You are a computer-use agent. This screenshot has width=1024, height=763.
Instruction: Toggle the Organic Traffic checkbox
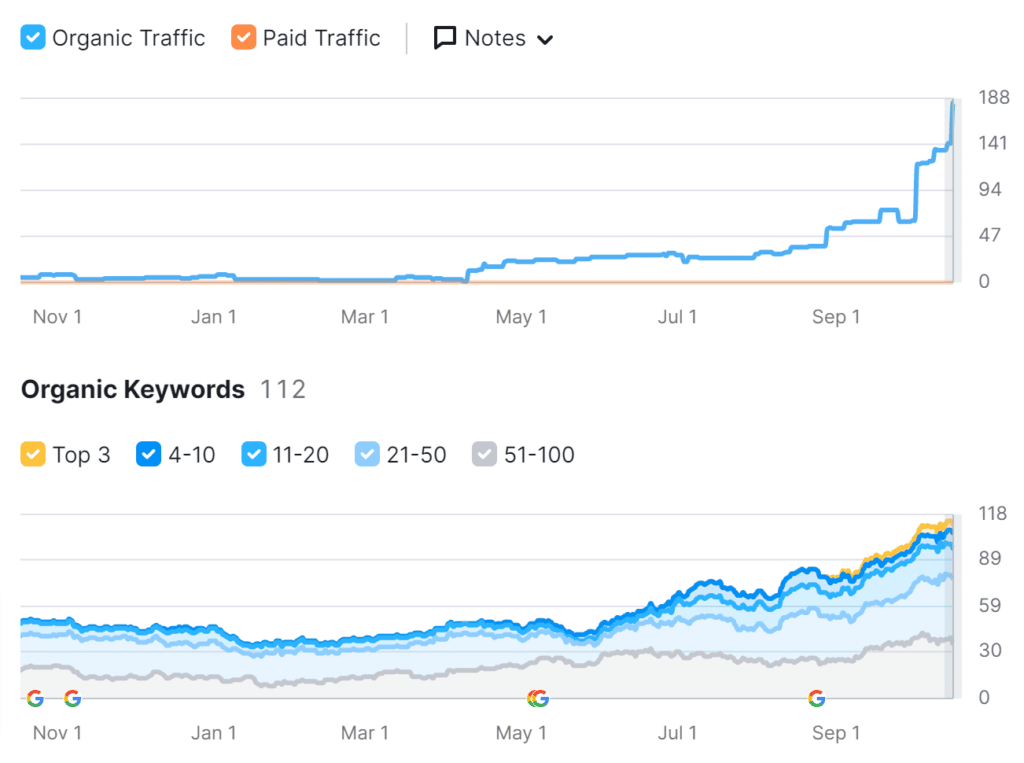33,38
